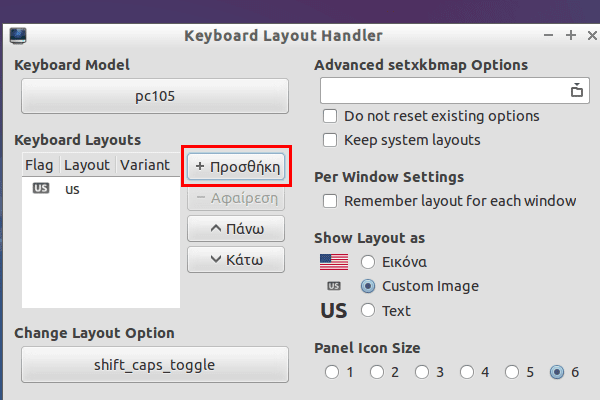Move layout down with Κάτω button
Image resolution: width=600 pixels, height=400 pixels.
(236, 260)
